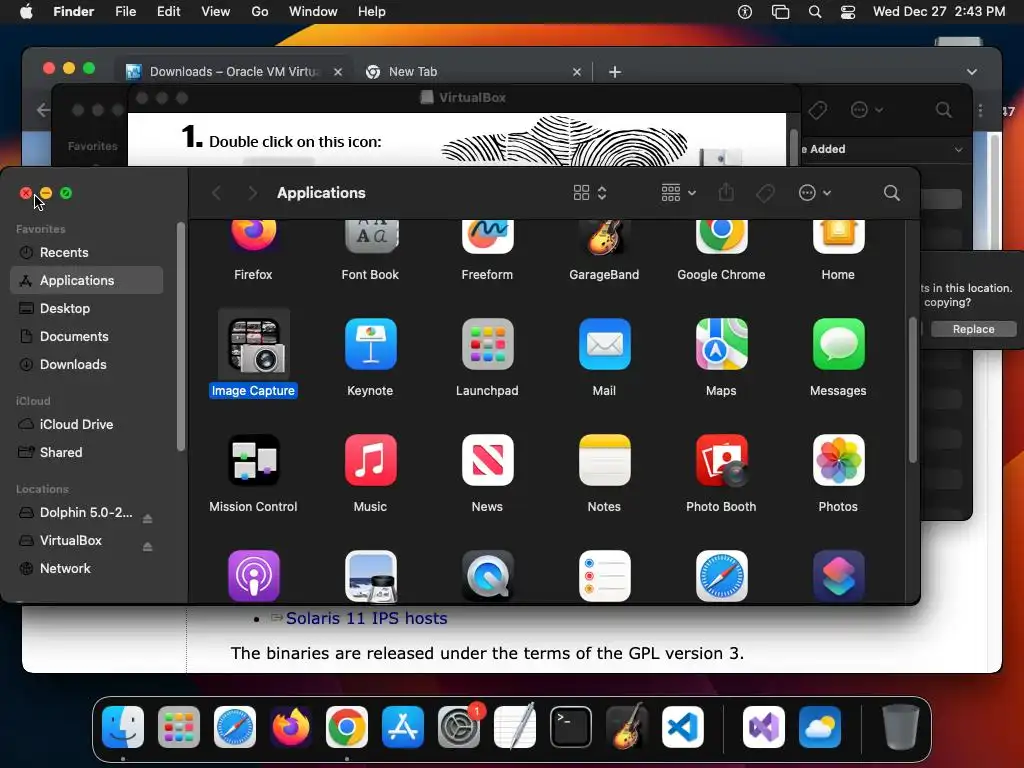This screenshot has height=768, width=1024.
Task: Open the action menu in the back Finder window
Action: tap(867, 110)
